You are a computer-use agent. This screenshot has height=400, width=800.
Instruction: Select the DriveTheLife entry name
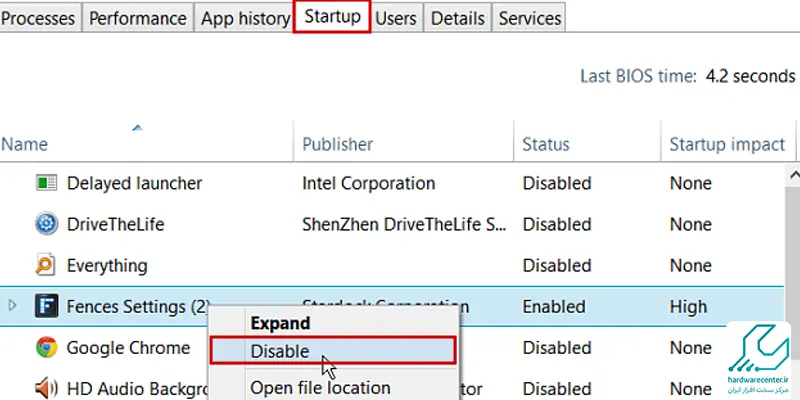(115, 224)
